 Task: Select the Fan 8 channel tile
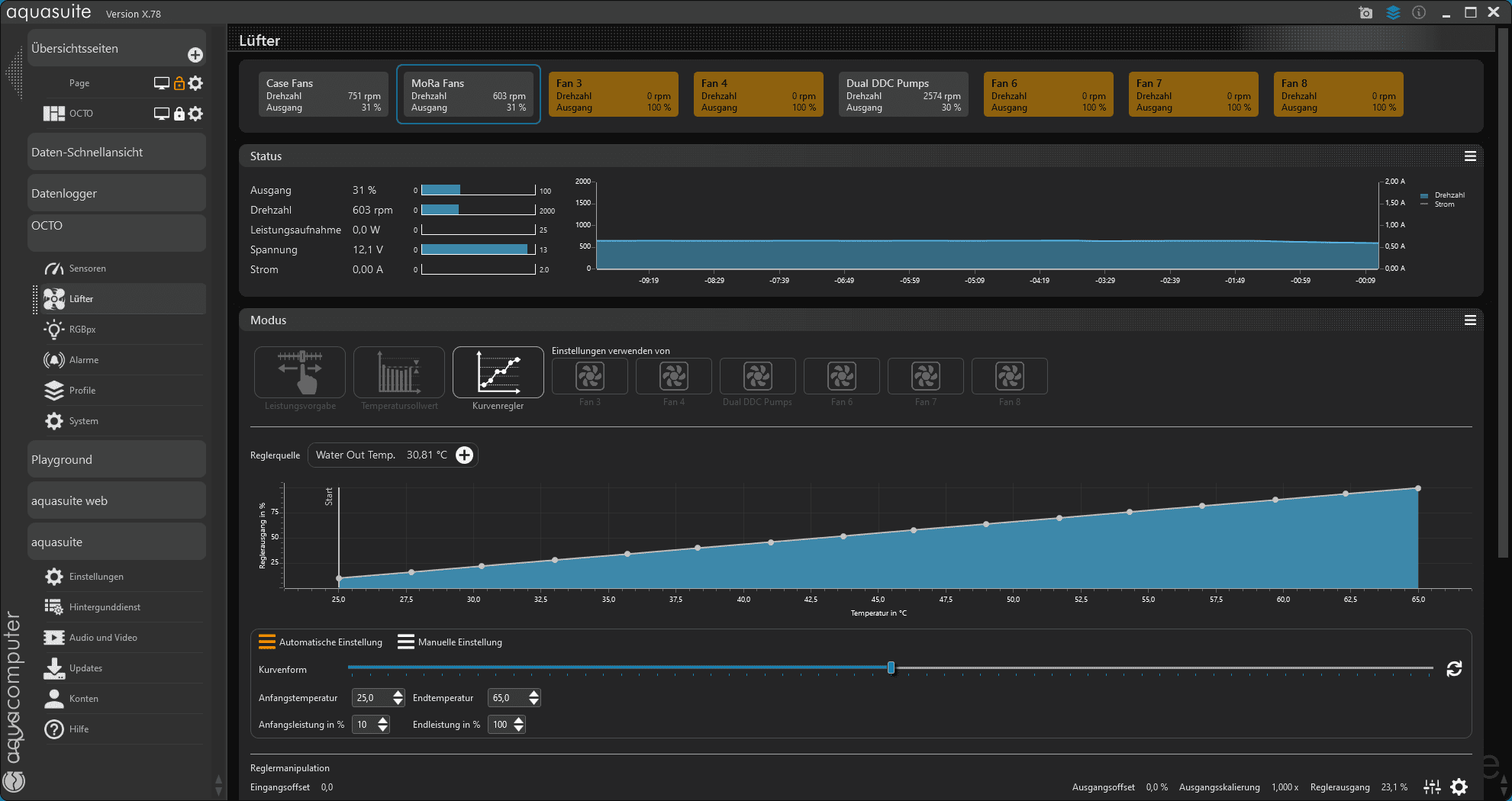tap(1339, 95)
